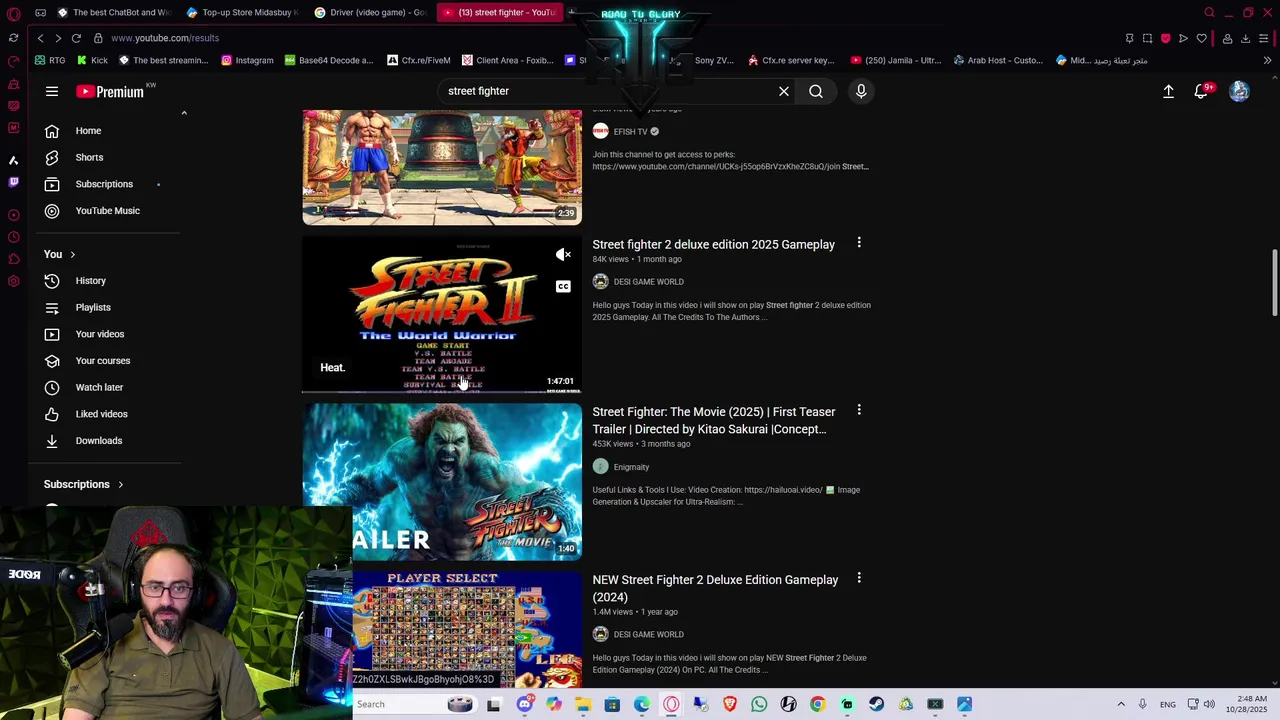Toggle captions on the video preview
The image size is (1280, 720).
pos(563,287)
